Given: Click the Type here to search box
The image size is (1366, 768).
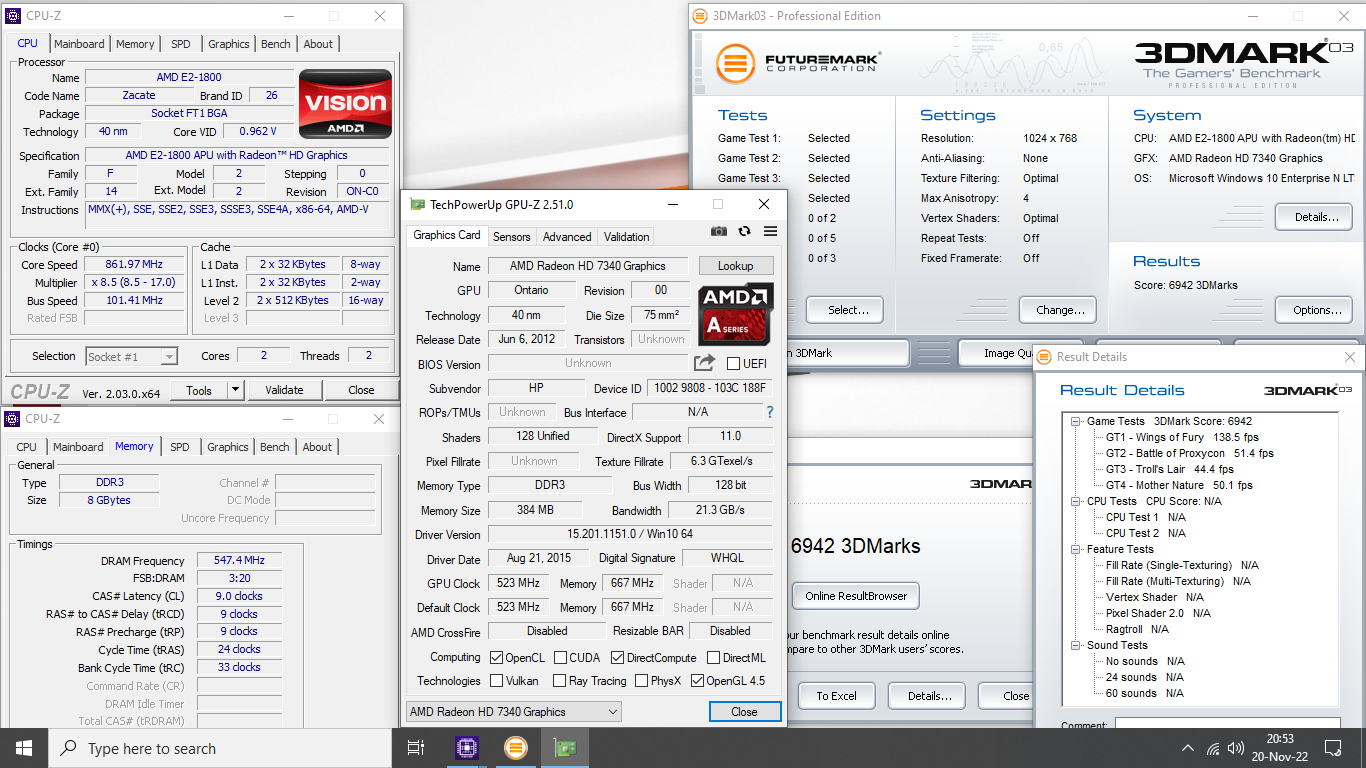Looking at the screenshot, I should 220,748.
